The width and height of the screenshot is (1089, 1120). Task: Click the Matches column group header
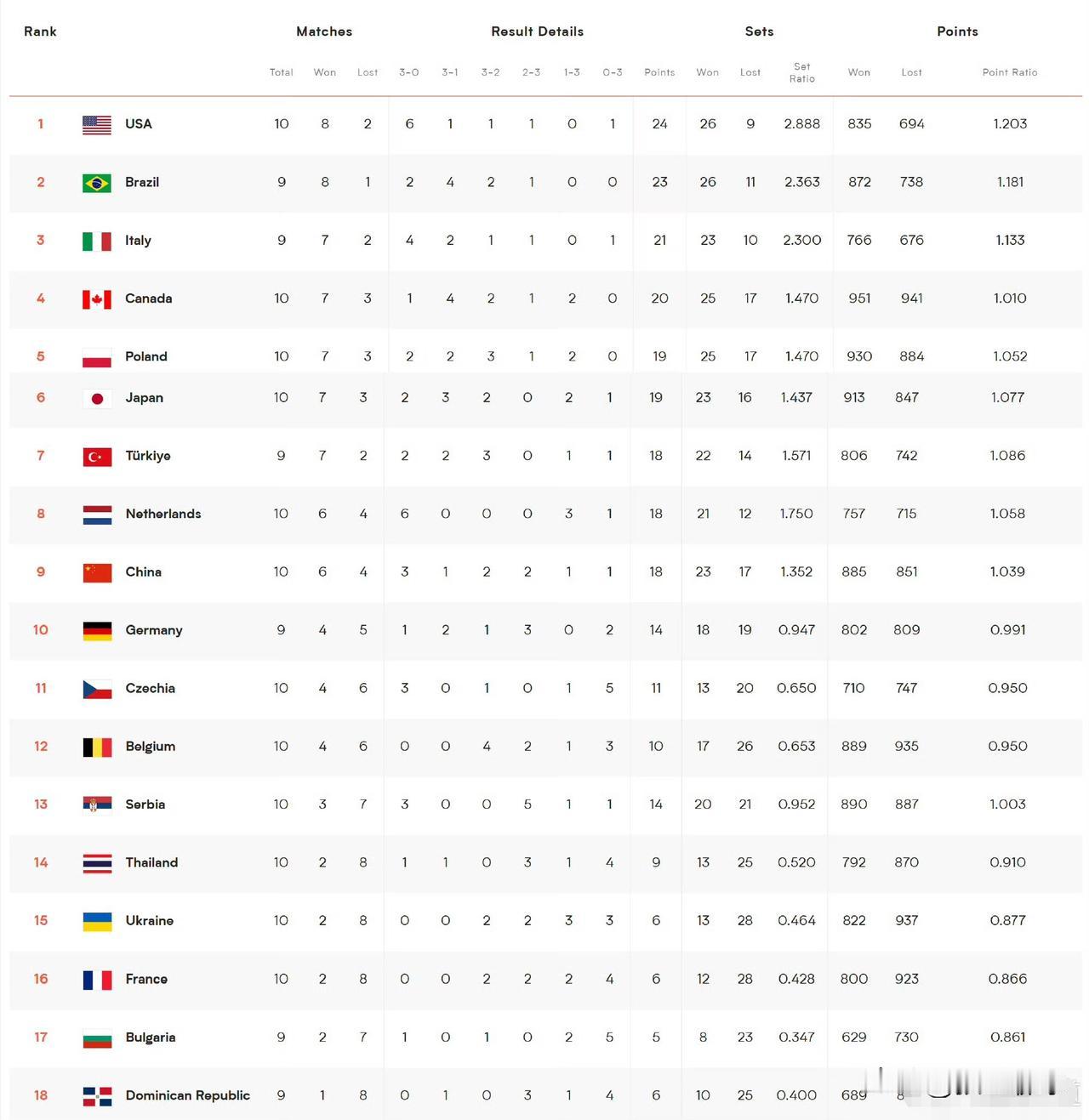point(324,31)
